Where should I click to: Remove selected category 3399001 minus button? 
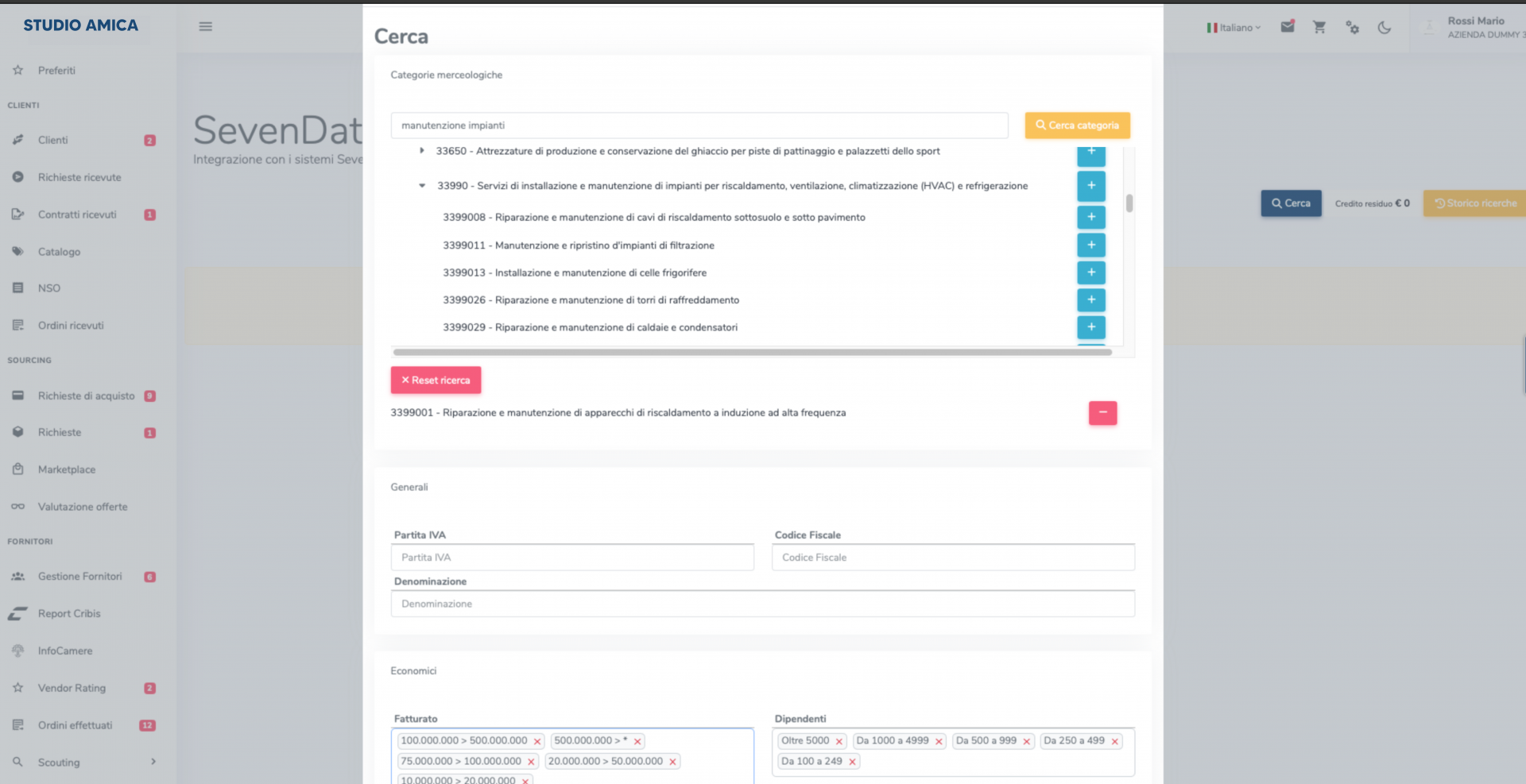pos(1102,413)
